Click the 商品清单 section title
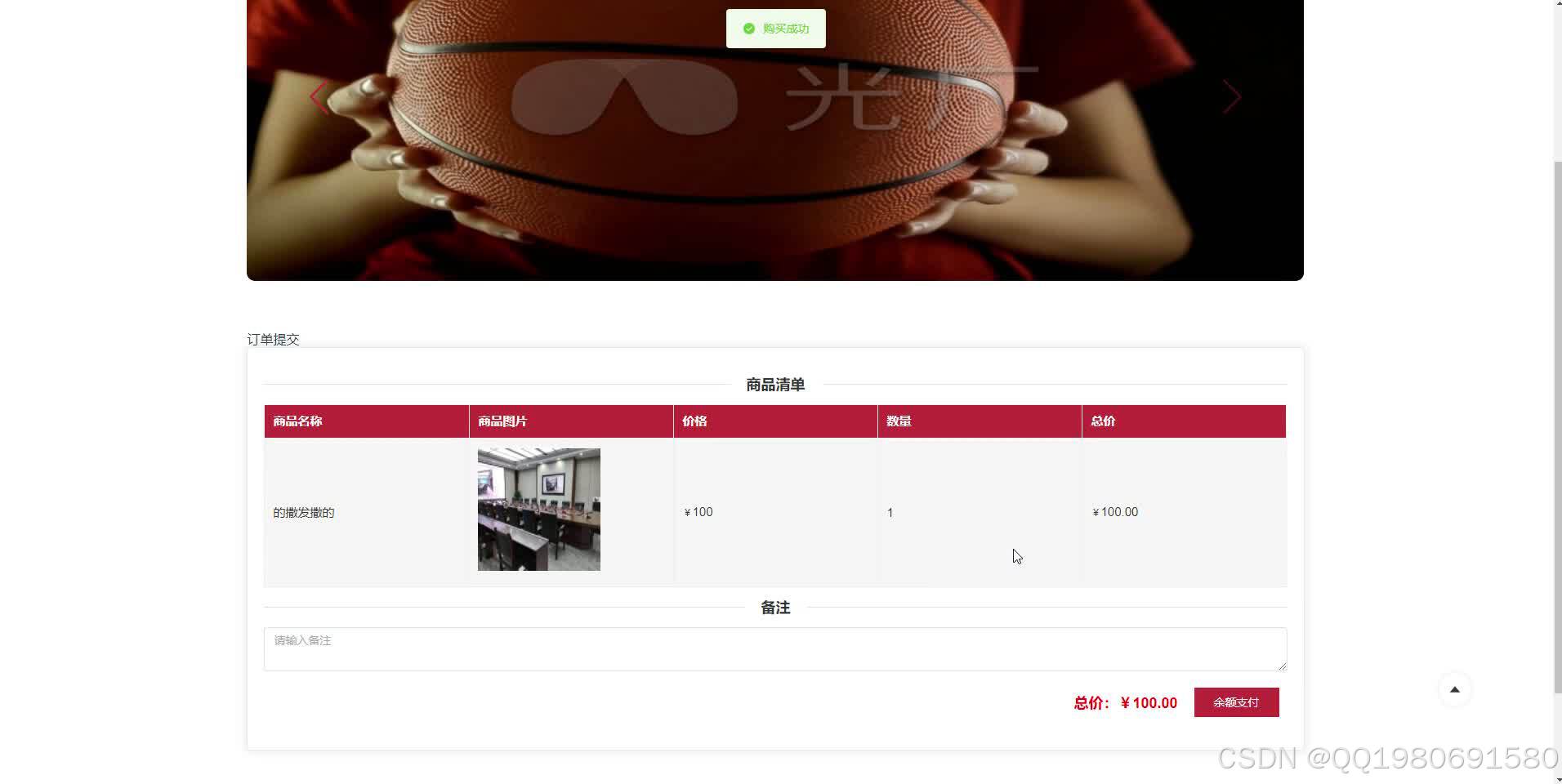The image size is (1562, 784). pos(775,385)
